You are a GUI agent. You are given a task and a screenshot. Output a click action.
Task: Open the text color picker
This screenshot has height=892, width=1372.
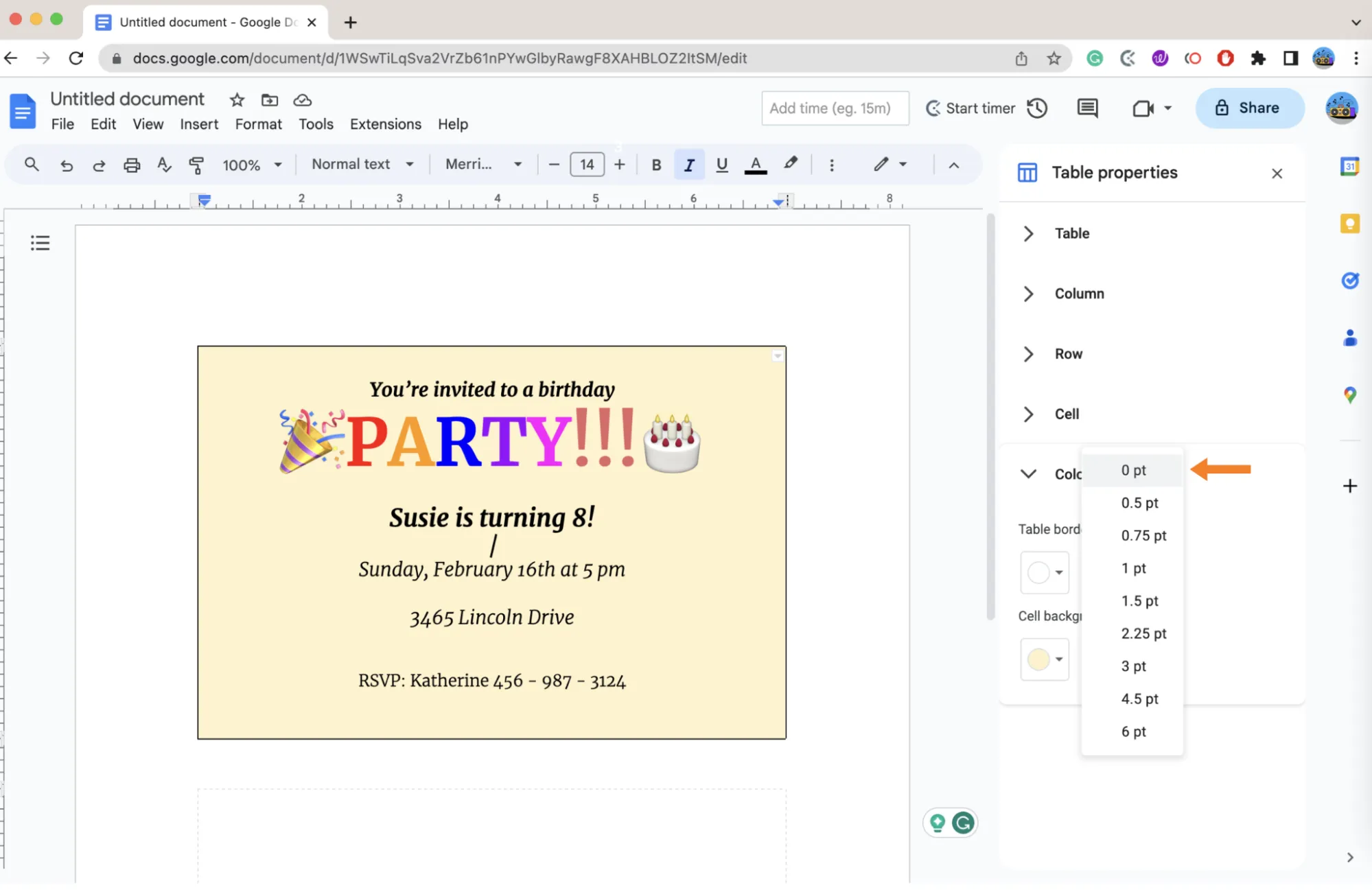756,165
